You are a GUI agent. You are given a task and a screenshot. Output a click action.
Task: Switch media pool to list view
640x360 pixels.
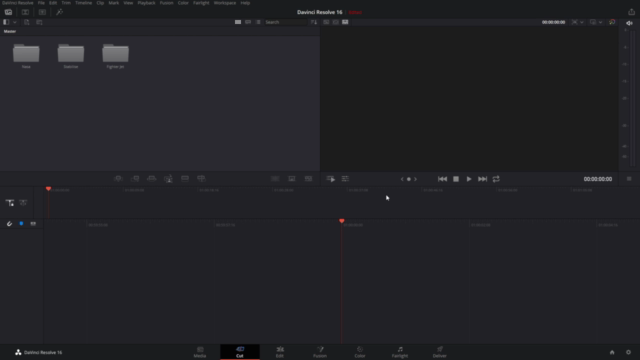pos(258,22)
